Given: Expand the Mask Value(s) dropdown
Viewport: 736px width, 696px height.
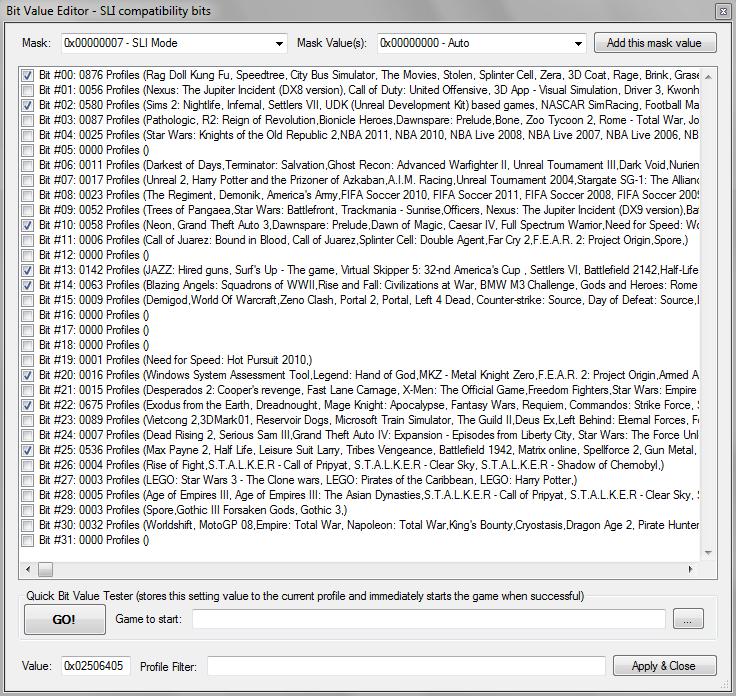Looking at the screenshot, I should pyautogui.click(x=482, y=43).
